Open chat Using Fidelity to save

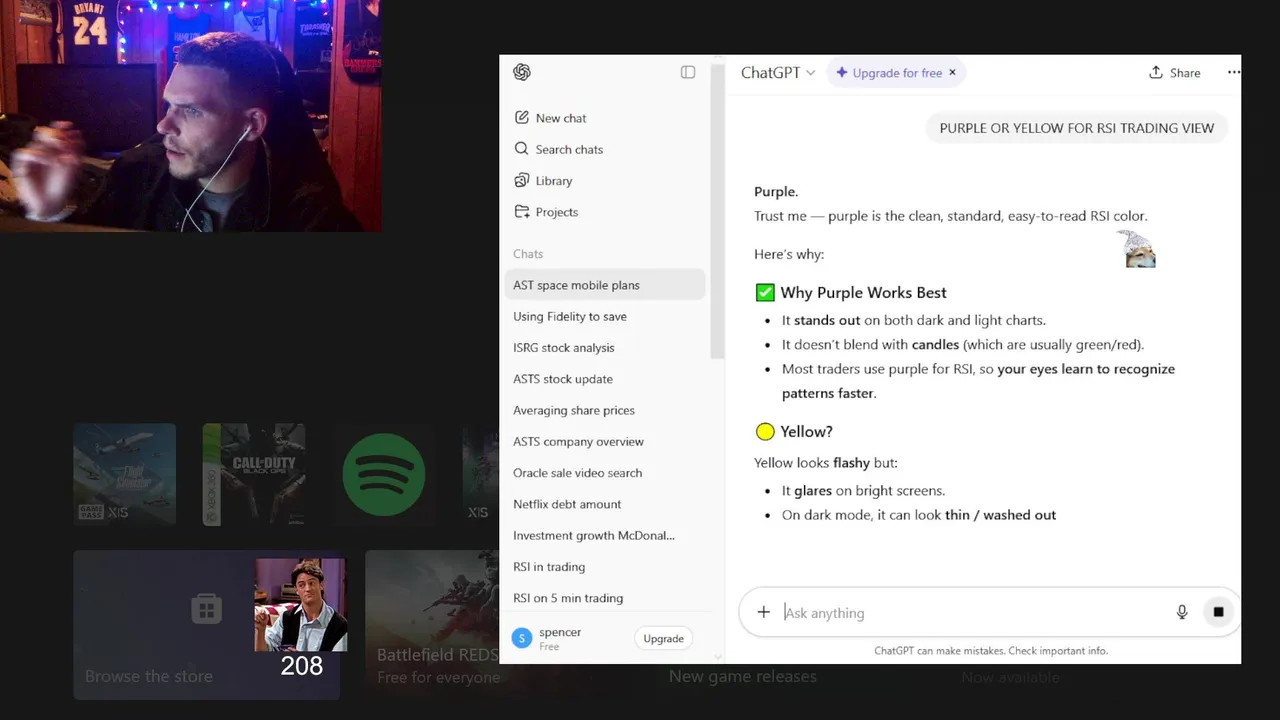(605, 316)
